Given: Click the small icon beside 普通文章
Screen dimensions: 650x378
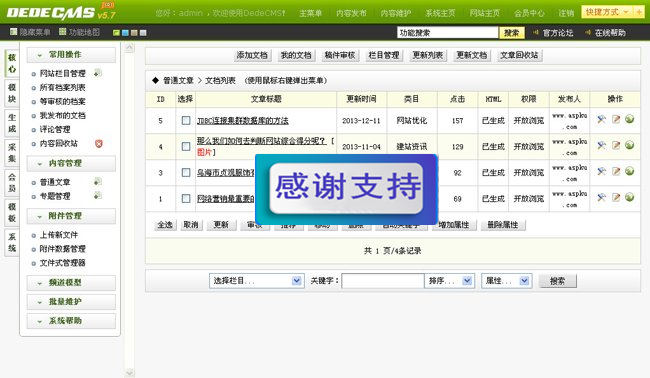Looking at the screenshot, I should pyautogui.click(x=97, y=182).
